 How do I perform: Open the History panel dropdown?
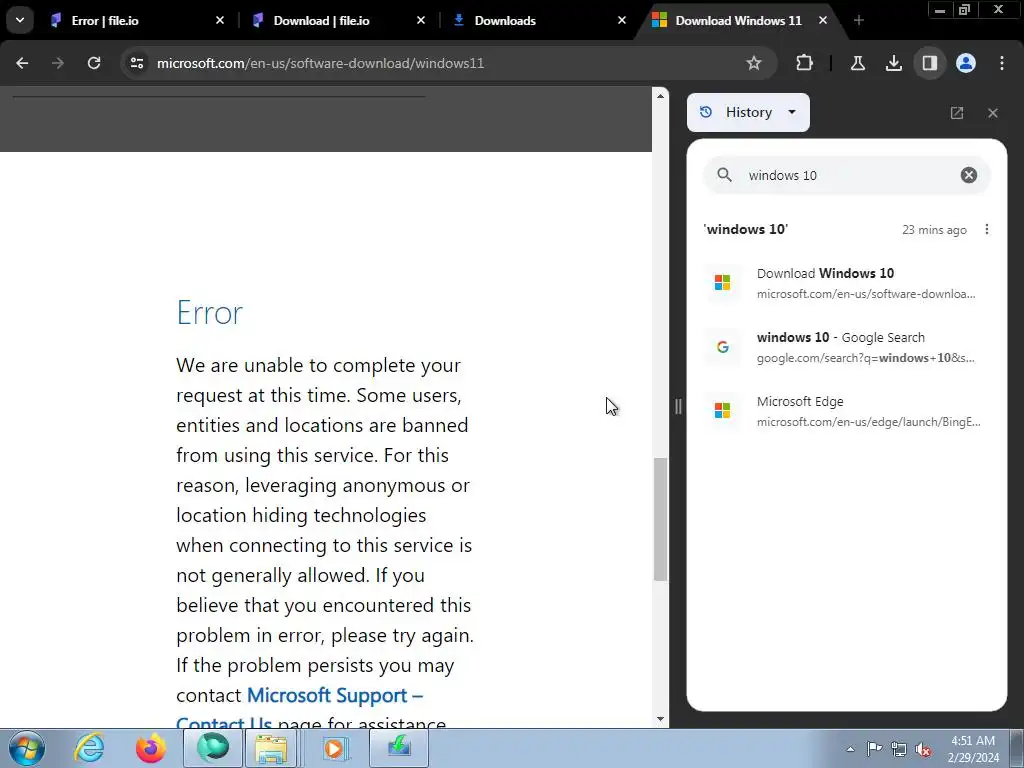click(748, 112)
